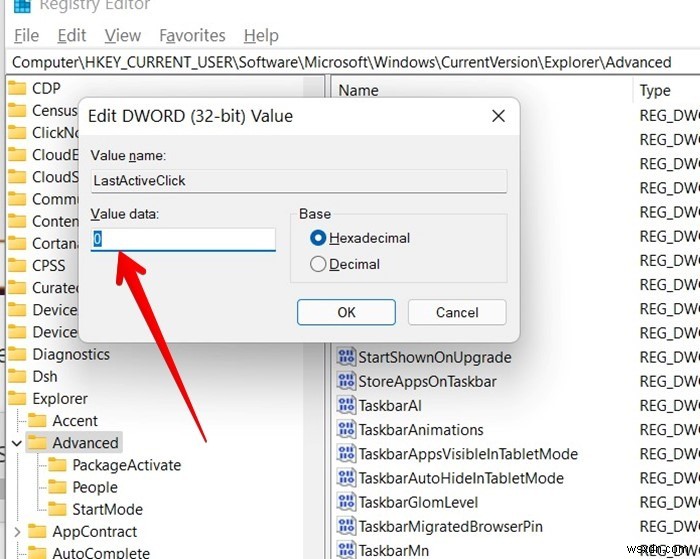This screenshot has width=700, height=559.
Task: Select the TaskbarAnimations value name
Action: tap(421, 430)
